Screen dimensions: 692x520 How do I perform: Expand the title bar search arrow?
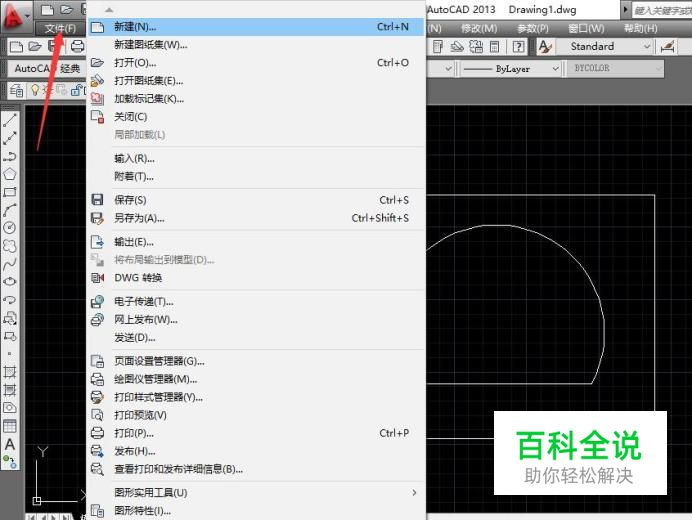(x=625, y=9)
